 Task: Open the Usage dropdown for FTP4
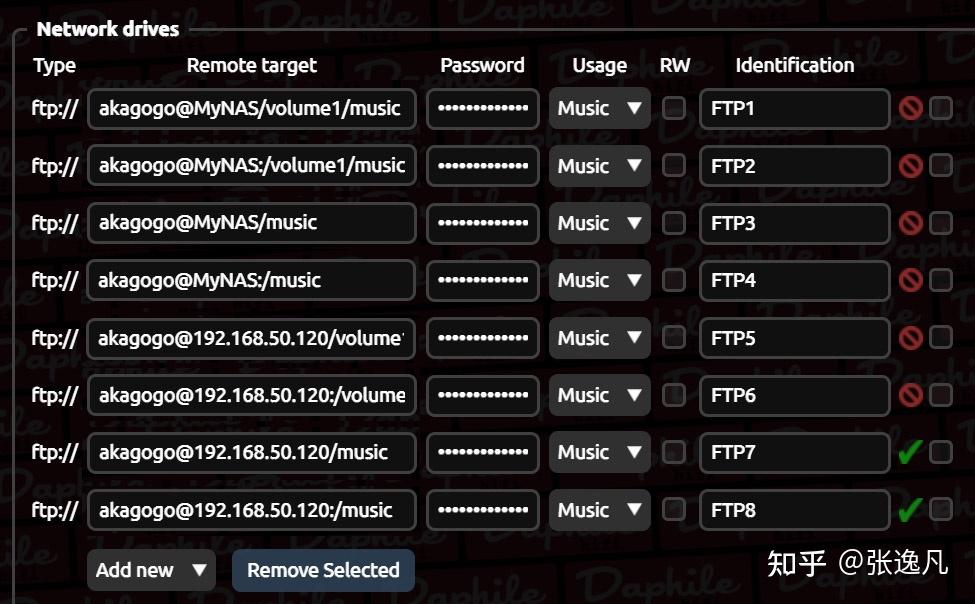[x=599, y=280]
